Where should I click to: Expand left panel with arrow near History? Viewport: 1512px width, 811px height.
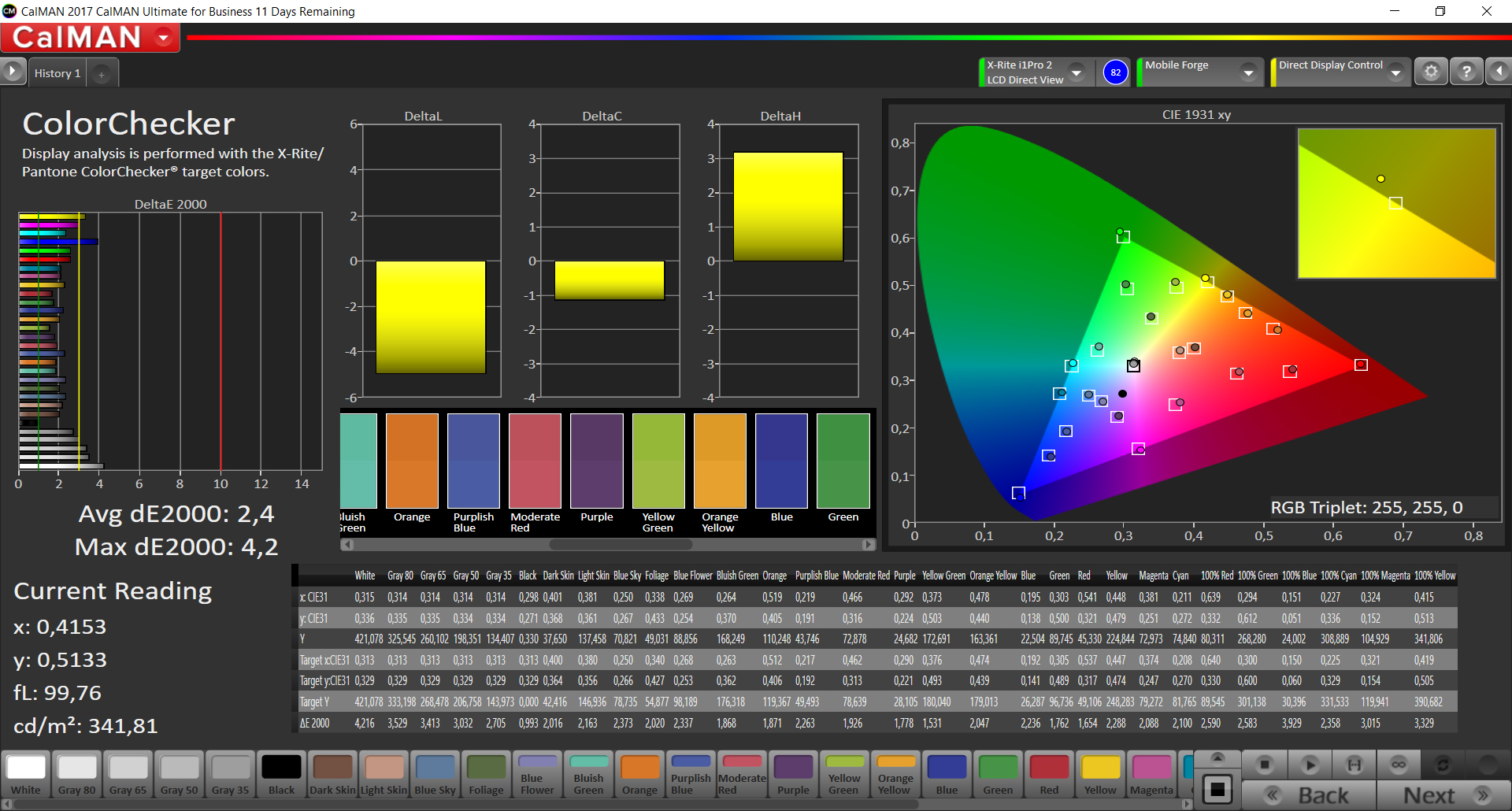click(x=13, y=72)
